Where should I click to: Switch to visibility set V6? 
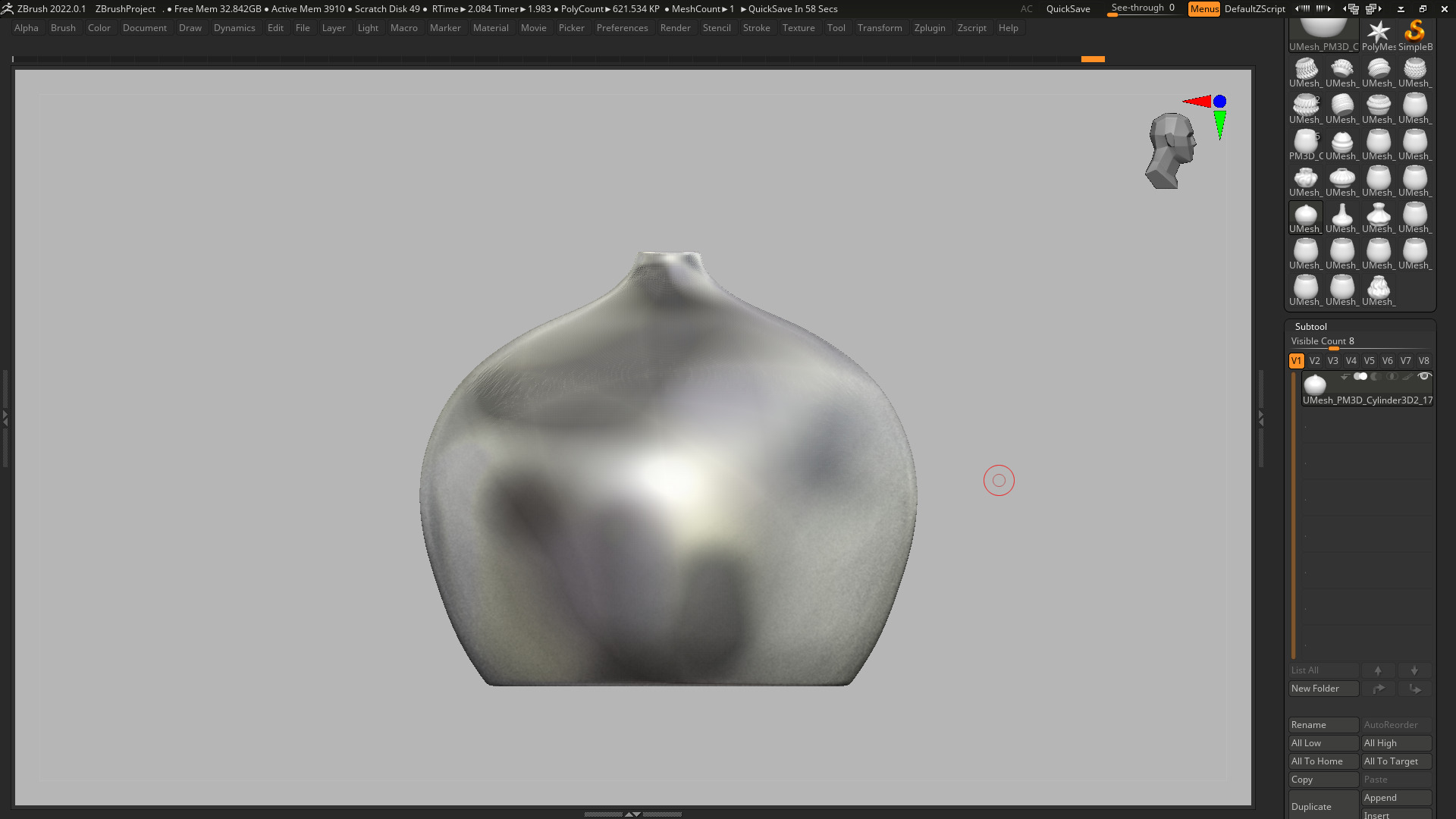[1387, 361]
